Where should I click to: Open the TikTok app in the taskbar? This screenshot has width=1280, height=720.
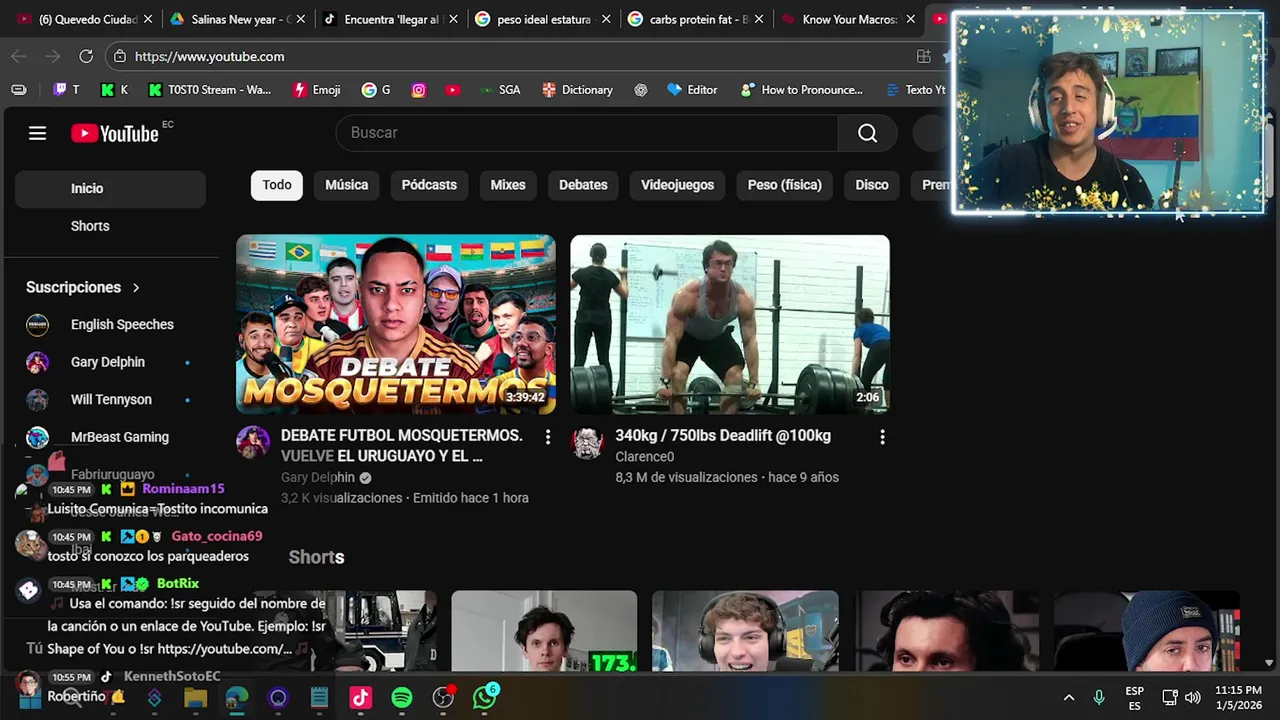(x=360, y=697)
